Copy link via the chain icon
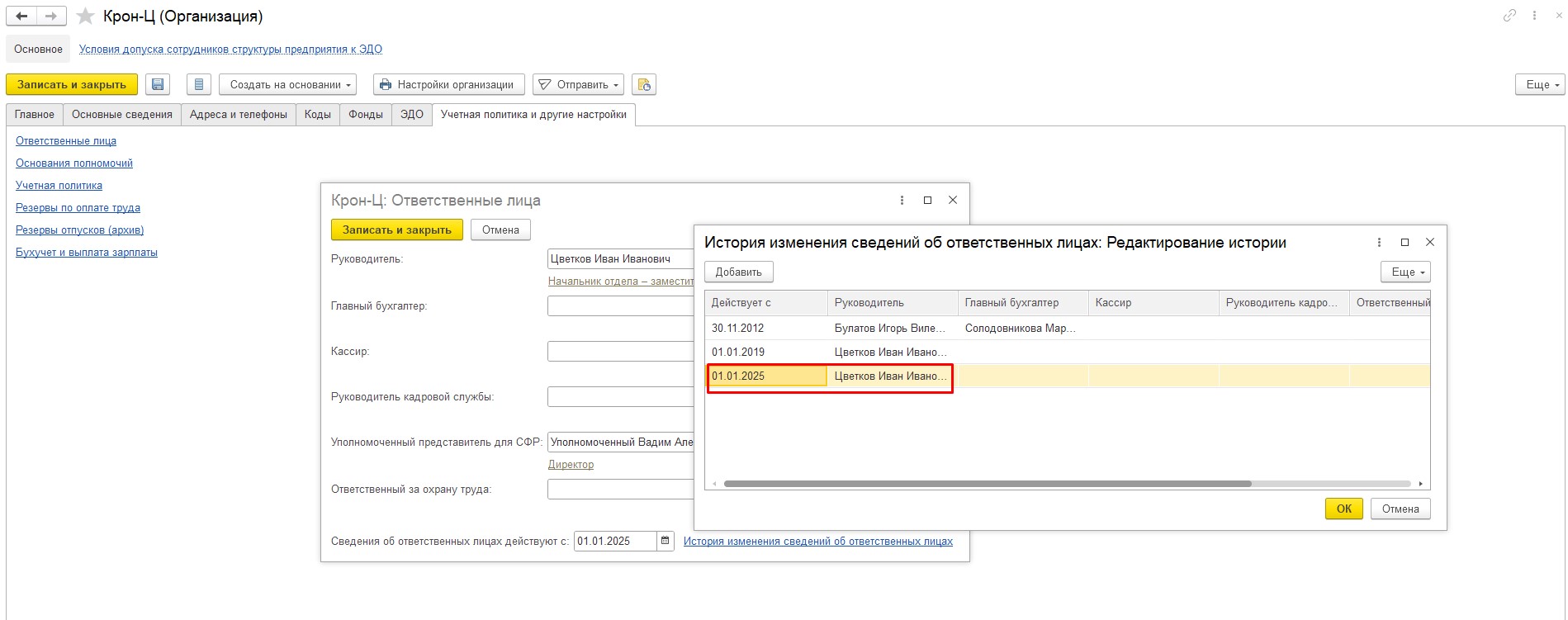The width and height of the screenshot is (1568, 620). 1509,16
